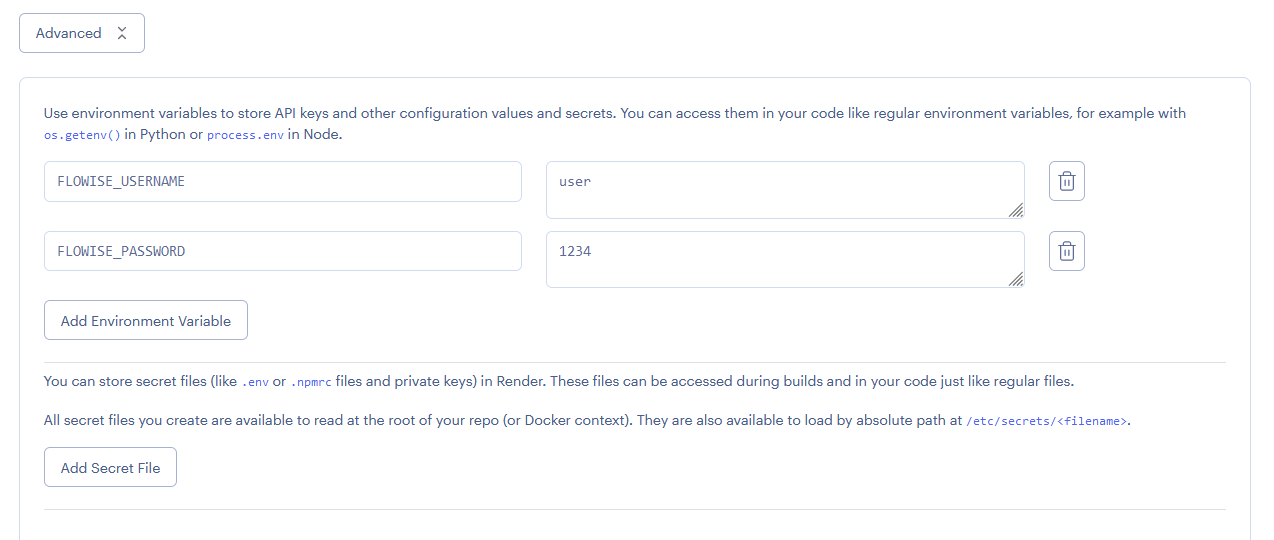This screenshot has height=540, width=1274.
Task: Click the /etc/secrets/<filename> path text
Action: pos(1046,422)
